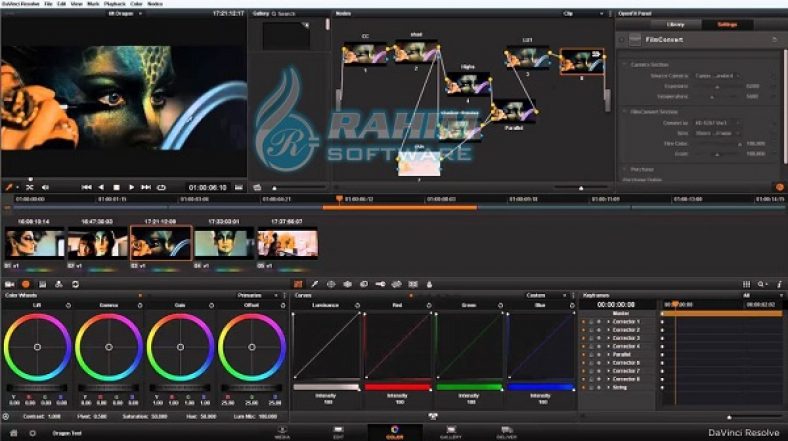This screenshot has height=441, width=788.
Task: Switch to the Library tab
Action: pos(675,25)
